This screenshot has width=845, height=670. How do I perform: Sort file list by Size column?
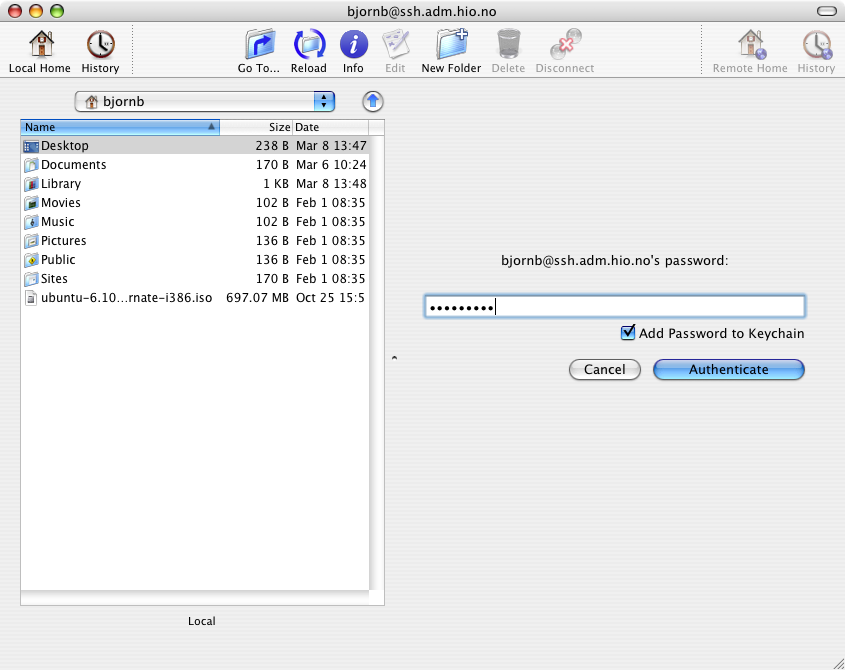tap(256, 127)
